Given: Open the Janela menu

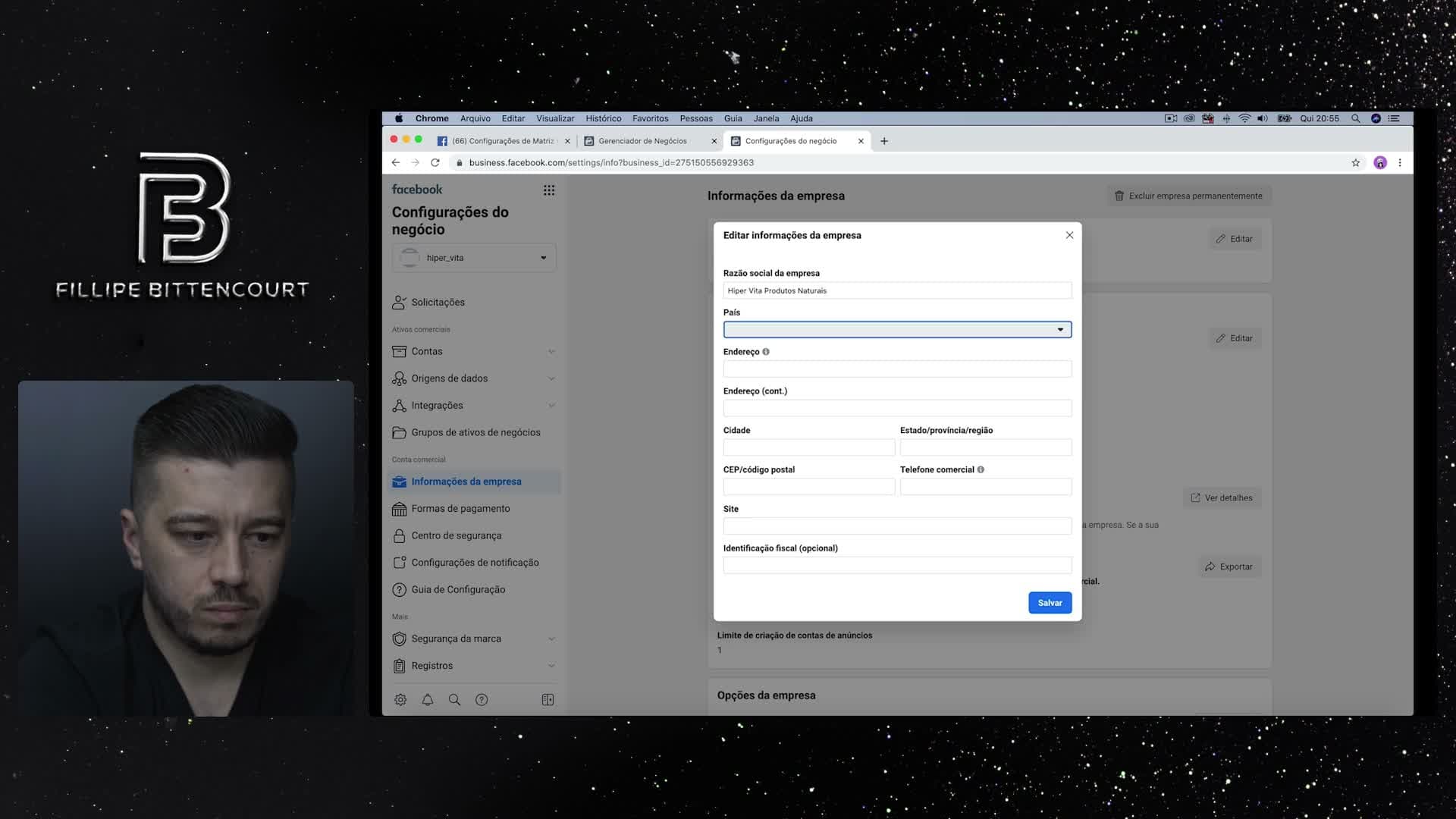Looking at the screenshot, I should [766, 118].
